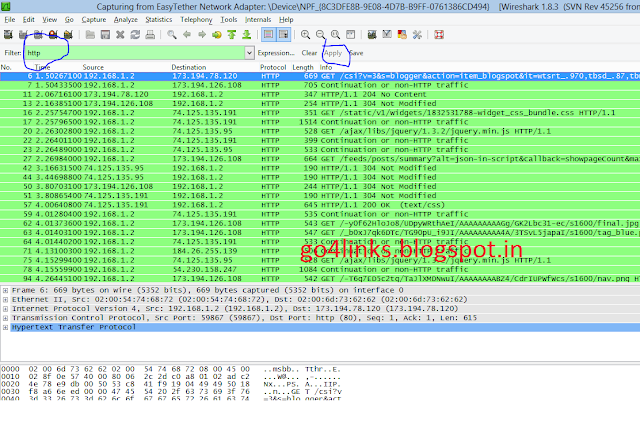The width and height of the screenshot is (640, 432).
Task: Save the capture file icon
Action: click(105, 35)
